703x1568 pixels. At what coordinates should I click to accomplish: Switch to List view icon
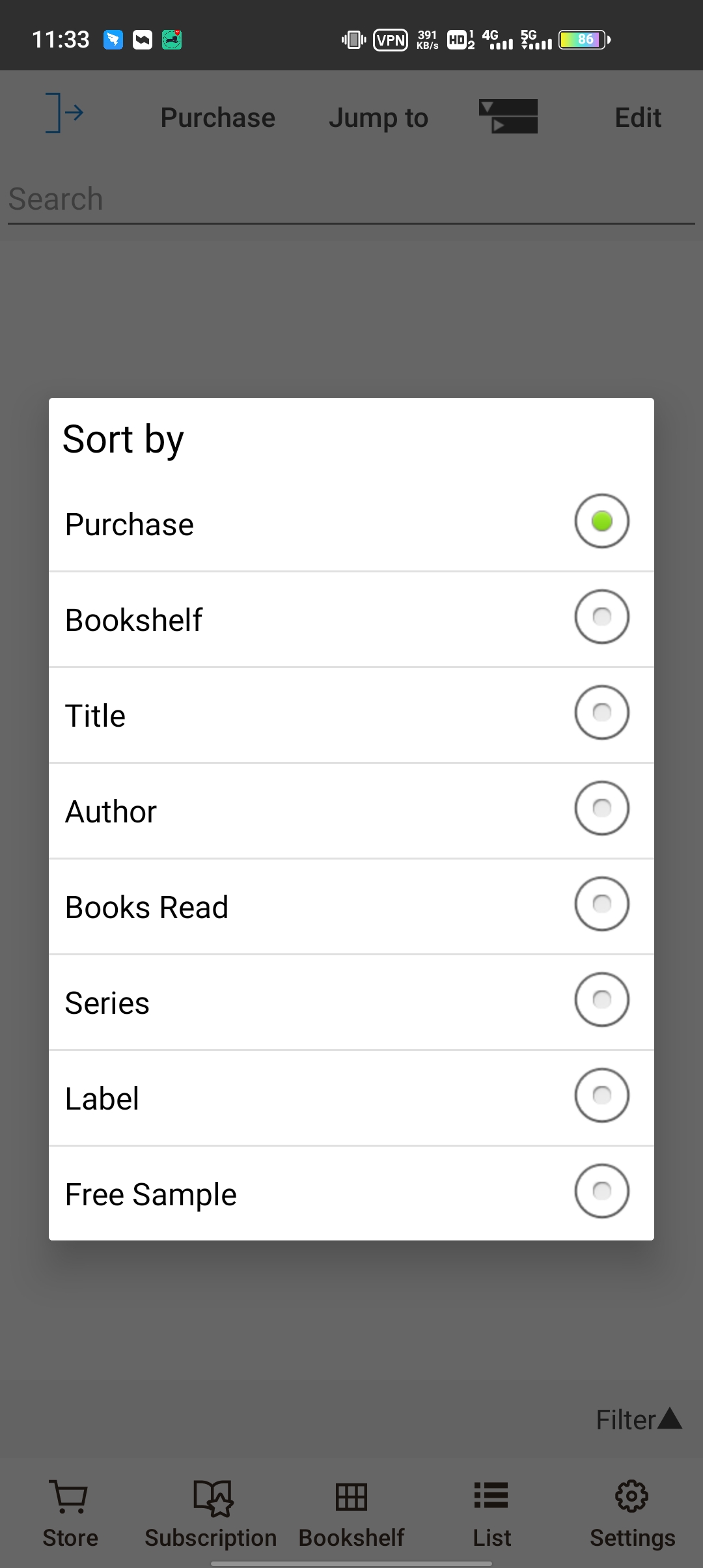pos(491,1496)
